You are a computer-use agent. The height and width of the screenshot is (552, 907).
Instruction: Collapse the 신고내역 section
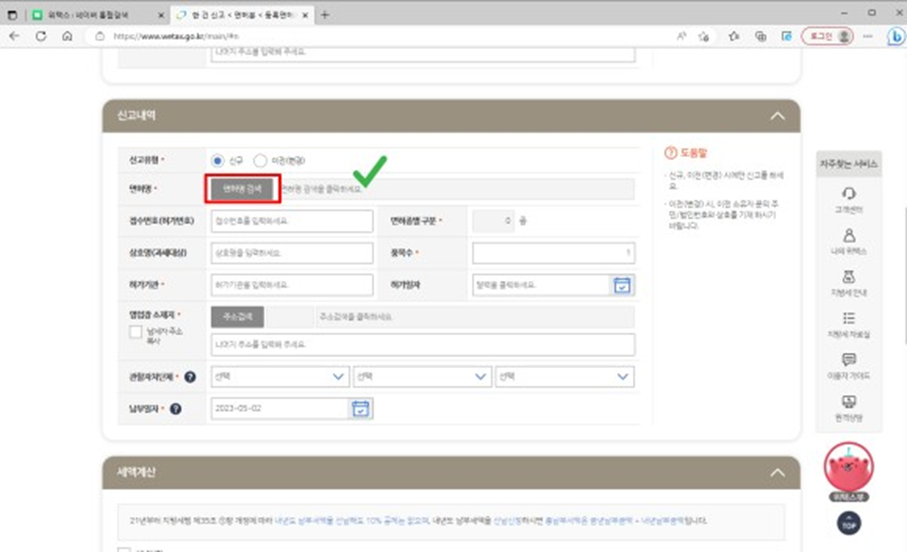click(x=777, y=116)
